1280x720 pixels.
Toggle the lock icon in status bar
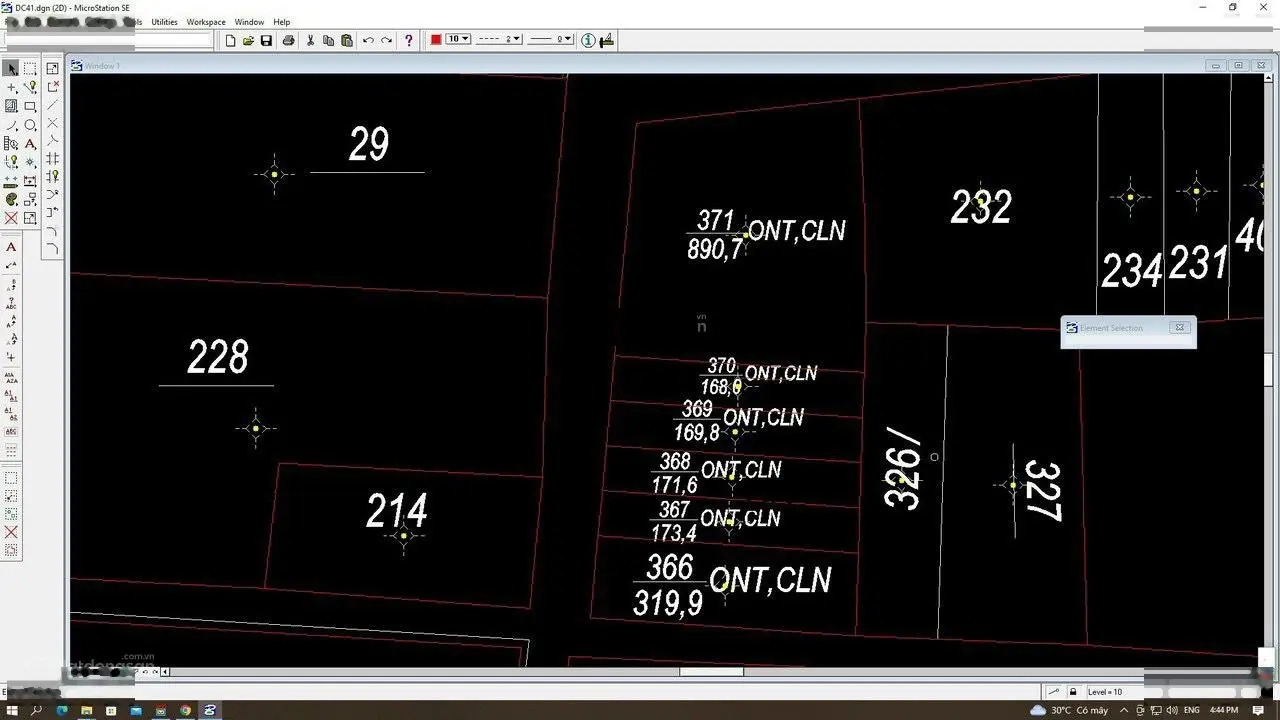1073,691
